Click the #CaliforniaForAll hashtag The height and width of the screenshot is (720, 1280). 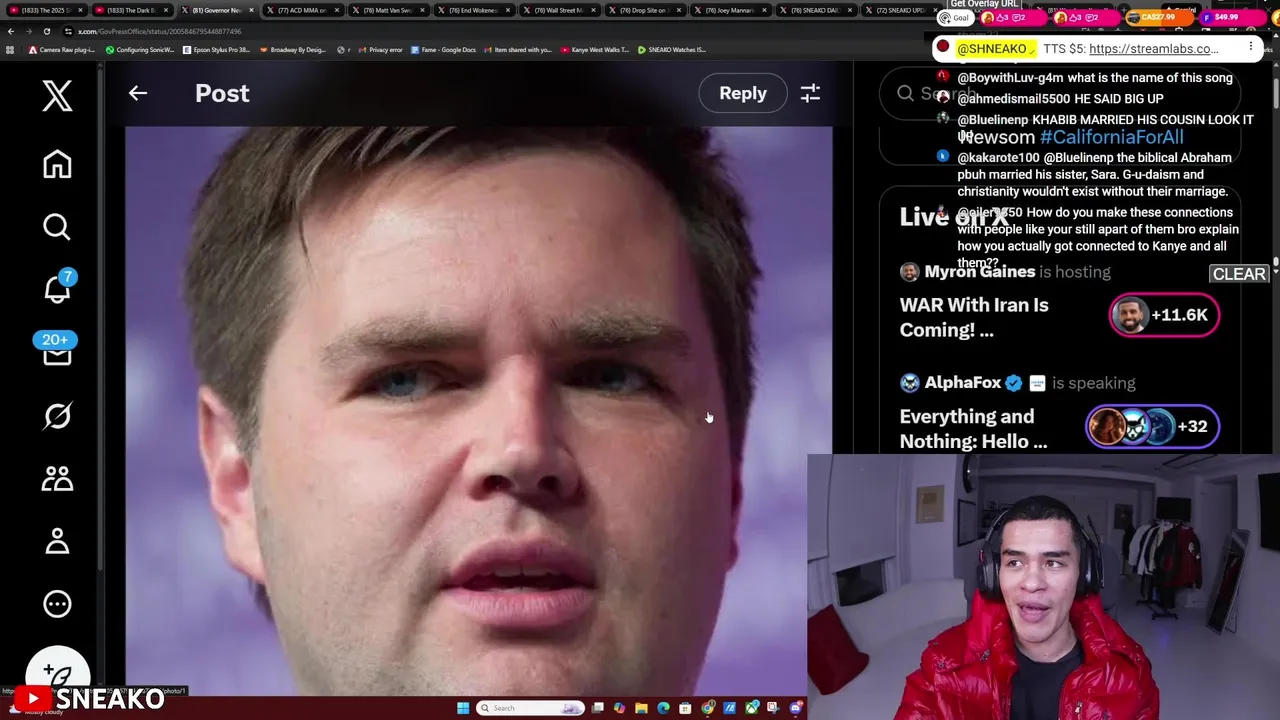tap(1112, 137)
